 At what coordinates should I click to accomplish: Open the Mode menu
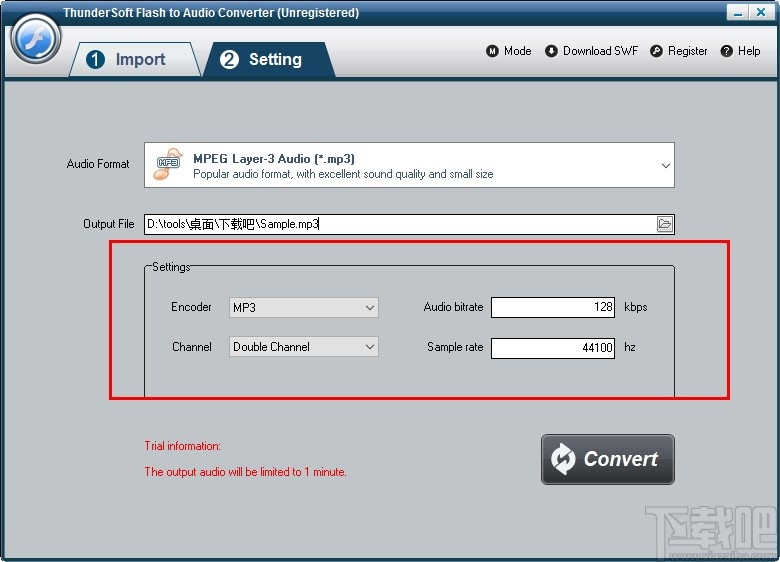(508, 51)
